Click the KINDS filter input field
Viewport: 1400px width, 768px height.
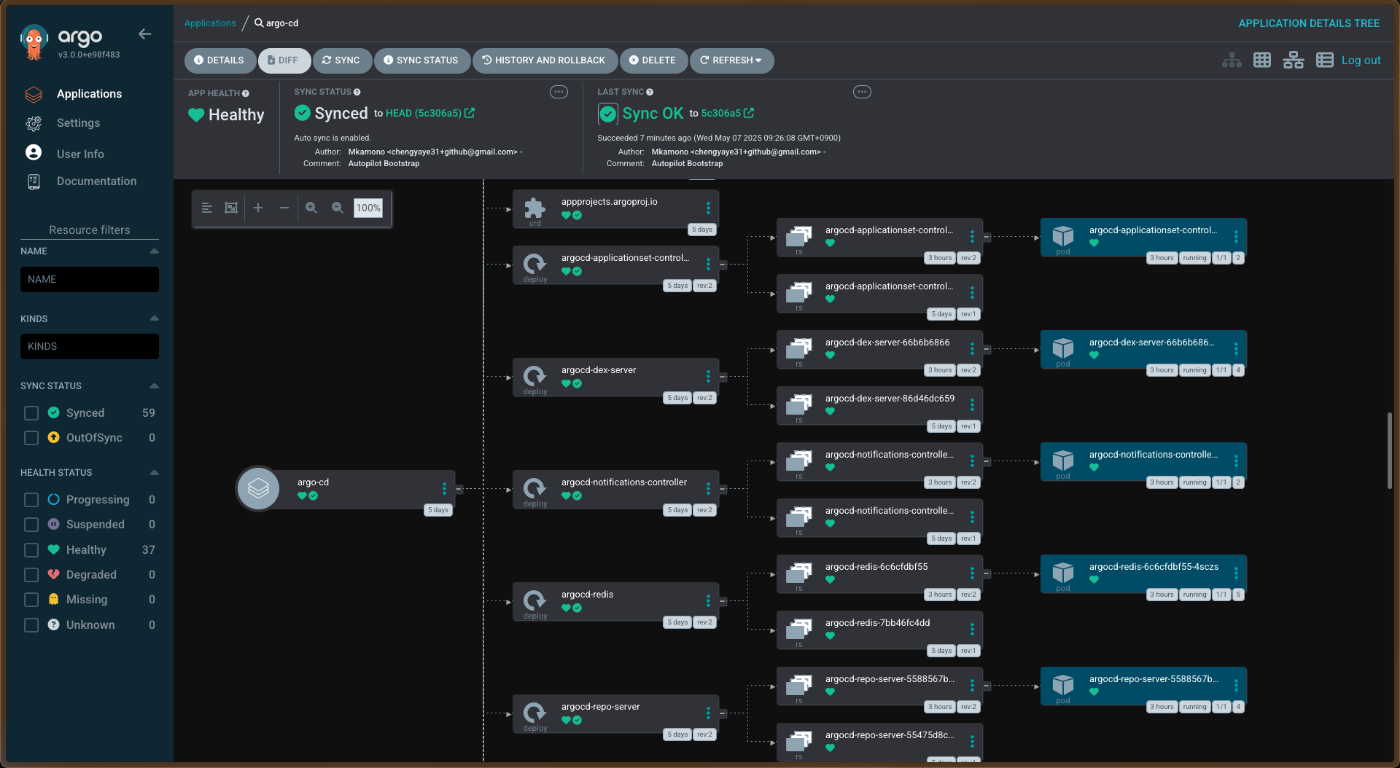89,346
